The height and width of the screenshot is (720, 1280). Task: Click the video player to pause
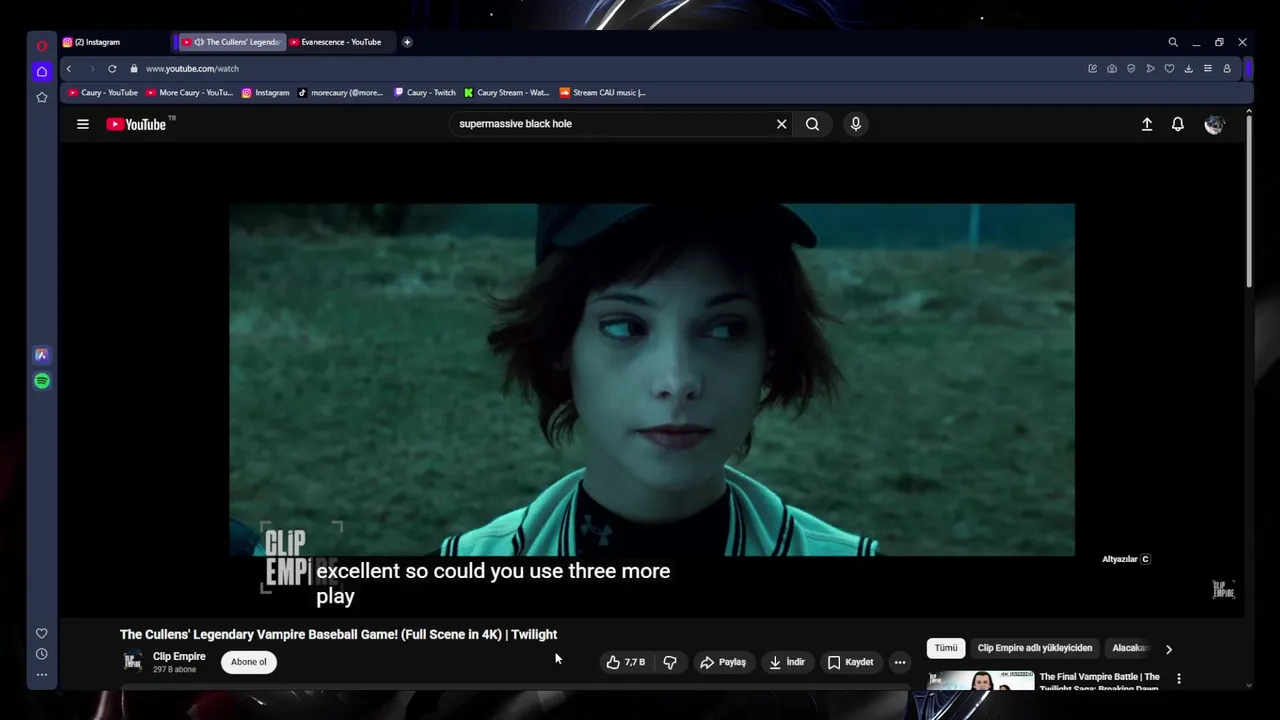(652, 380)
